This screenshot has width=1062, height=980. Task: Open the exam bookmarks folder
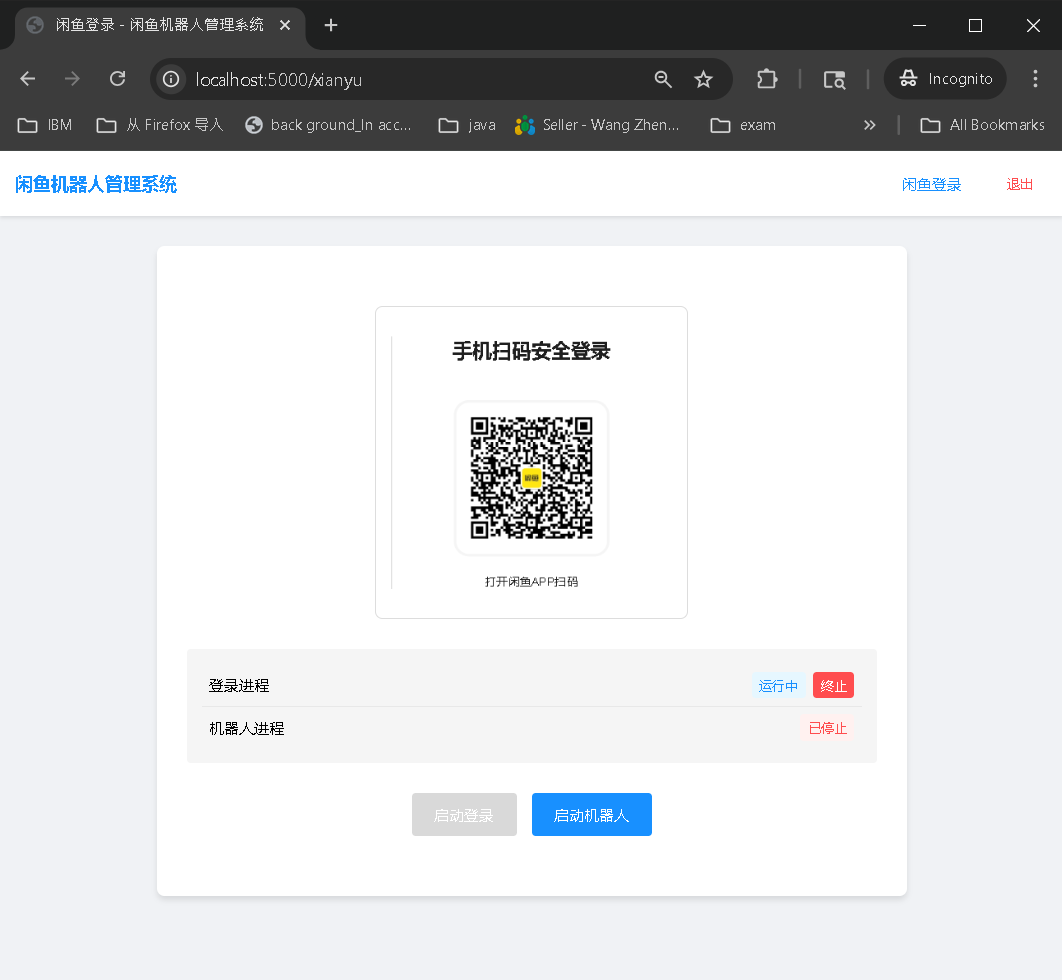(742, 125)
